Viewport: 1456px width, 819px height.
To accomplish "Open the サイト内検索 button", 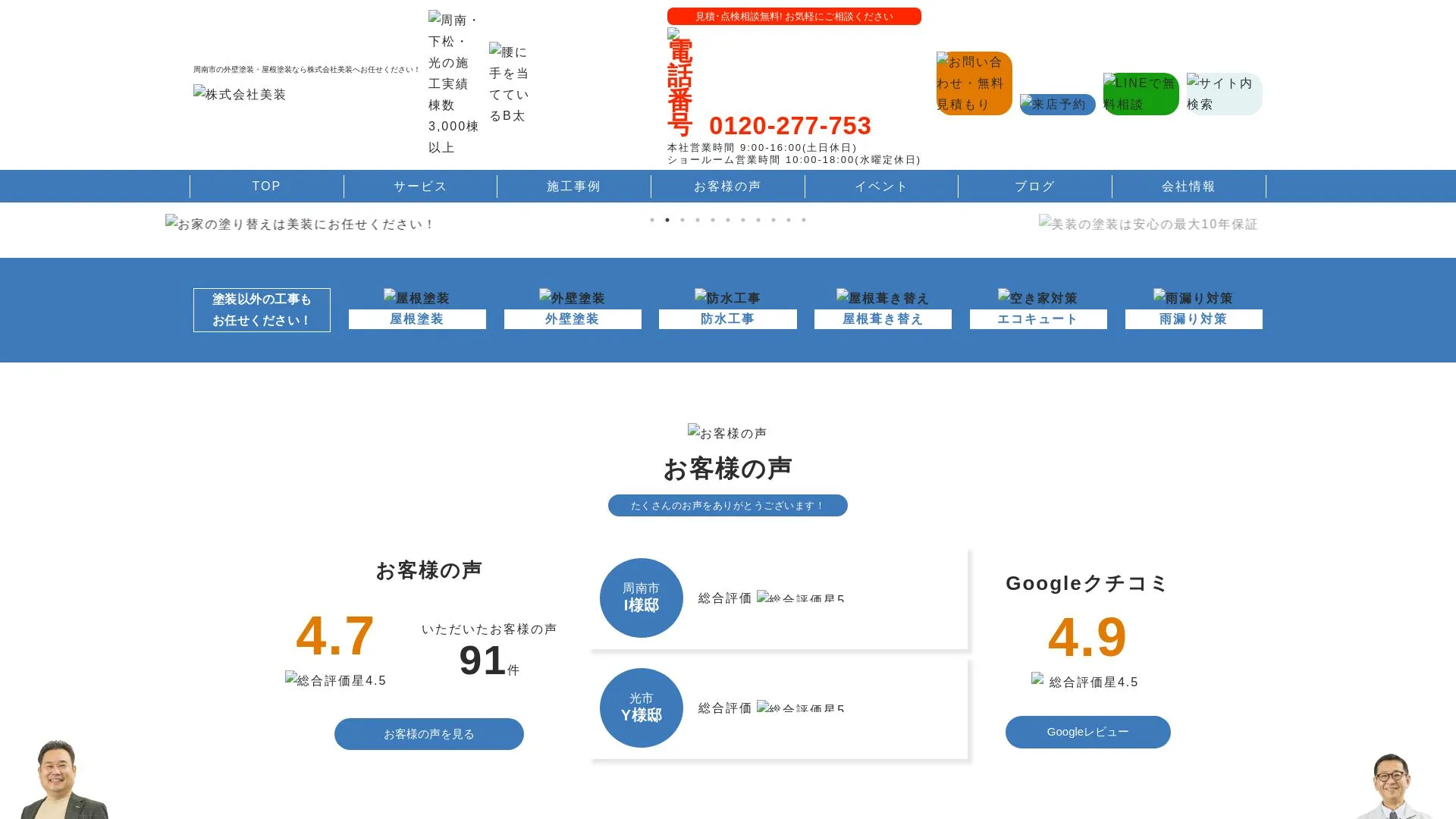I will pos(1224,94).
